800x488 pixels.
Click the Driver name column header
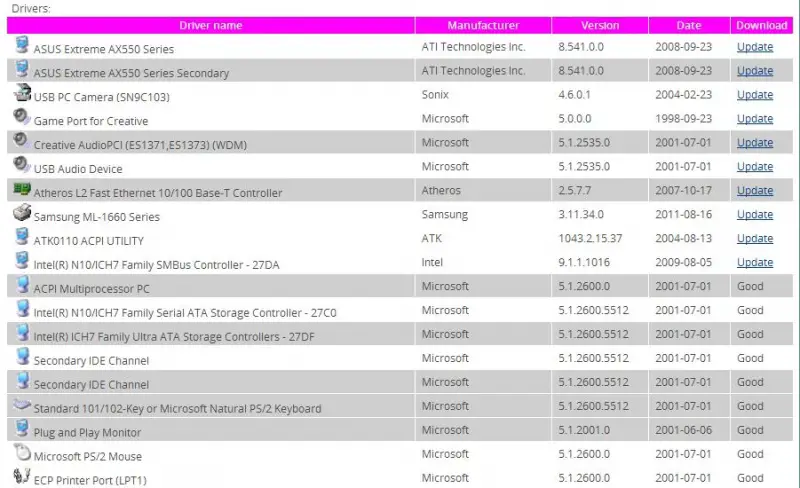click(211, 26)
